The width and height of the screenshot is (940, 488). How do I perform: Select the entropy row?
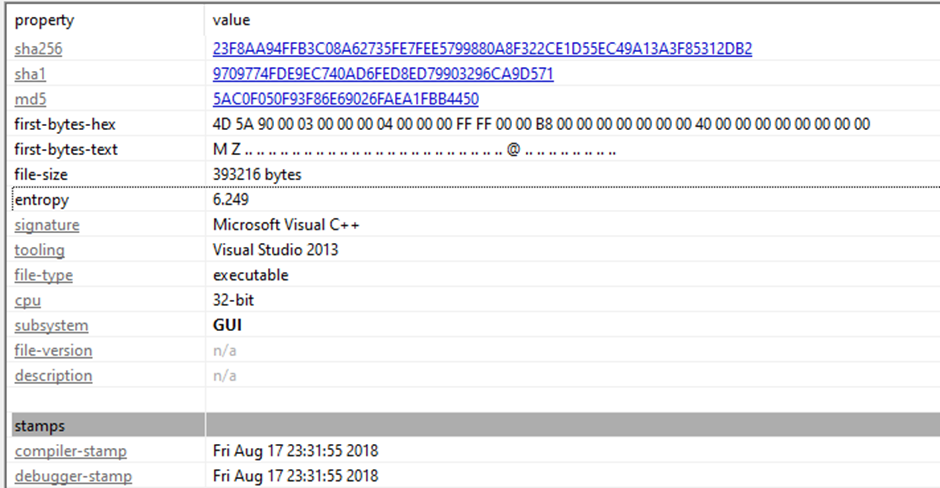41,200
